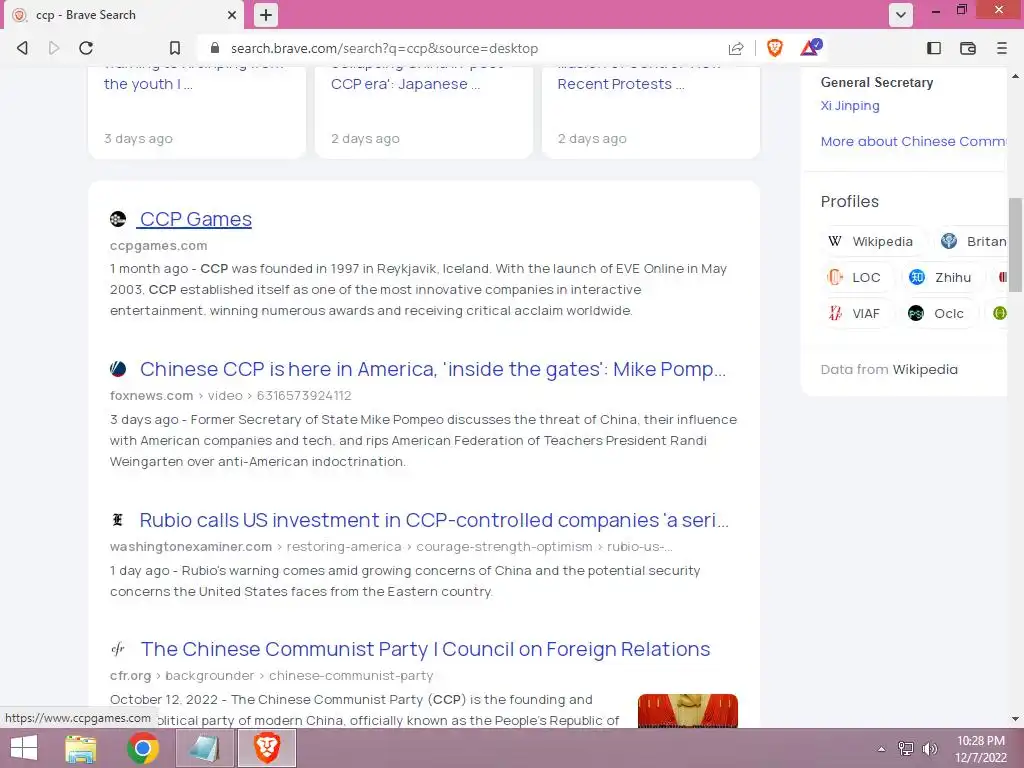Open the Xi Jinping link

point(850,105)
